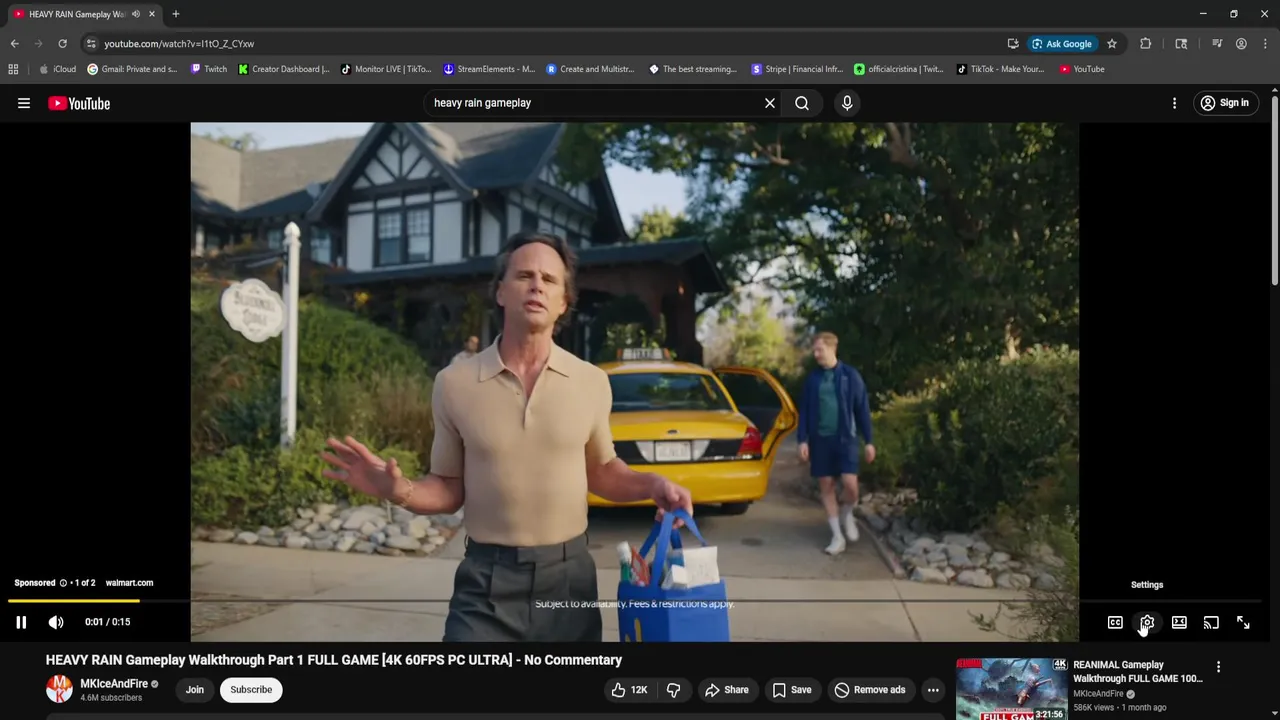
Task: Click the Join button
Action: pos(194,689)
